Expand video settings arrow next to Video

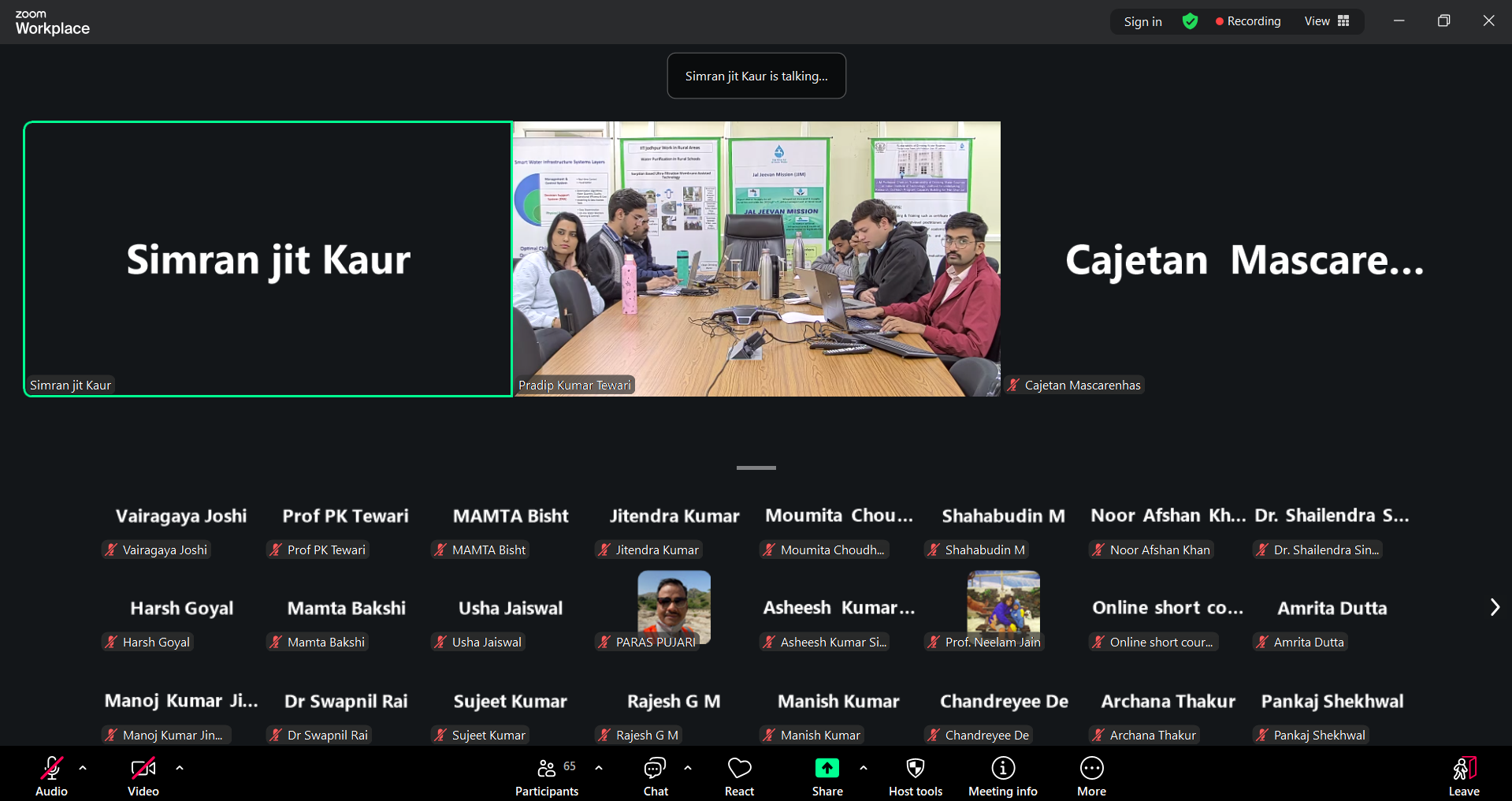coord(180,767)
